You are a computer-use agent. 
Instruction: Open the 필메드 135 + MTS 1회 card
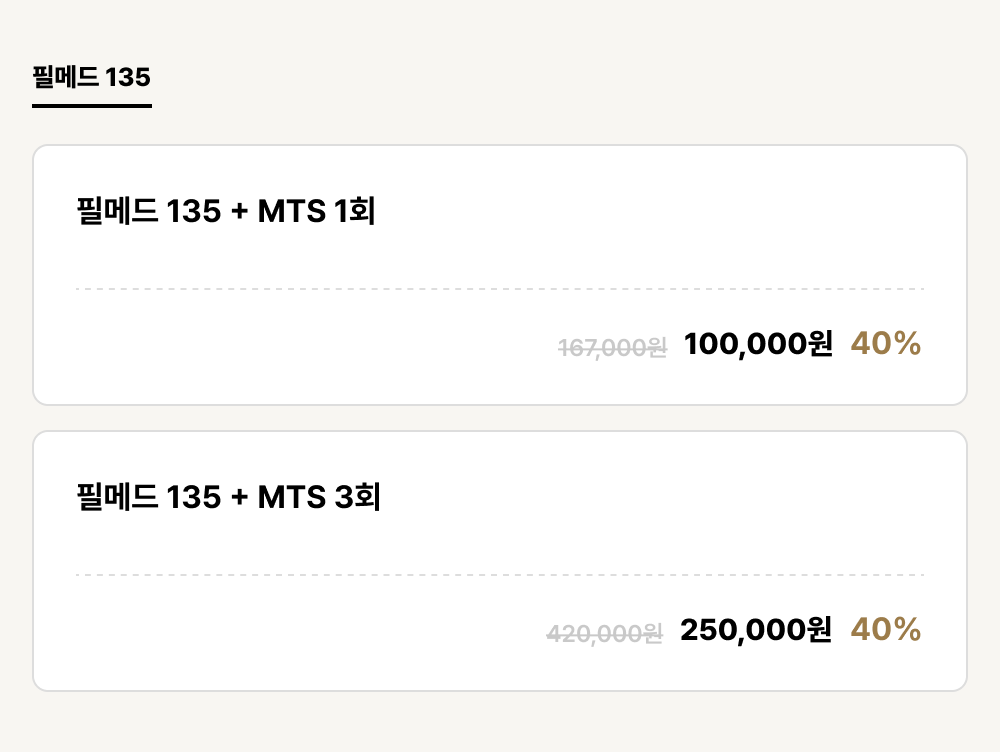point(500,275)
